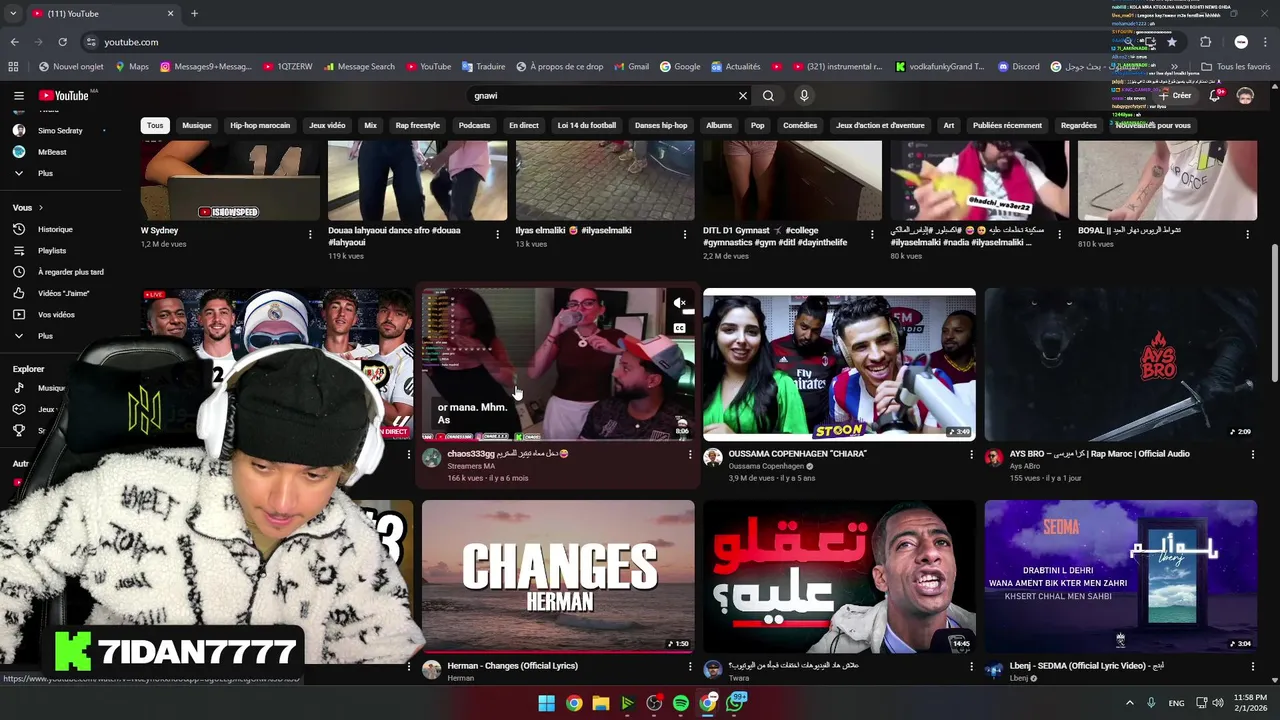Close the (111) YouTube tab
The height and width of the screenshot is (720, 1280).
click(170, 14)
